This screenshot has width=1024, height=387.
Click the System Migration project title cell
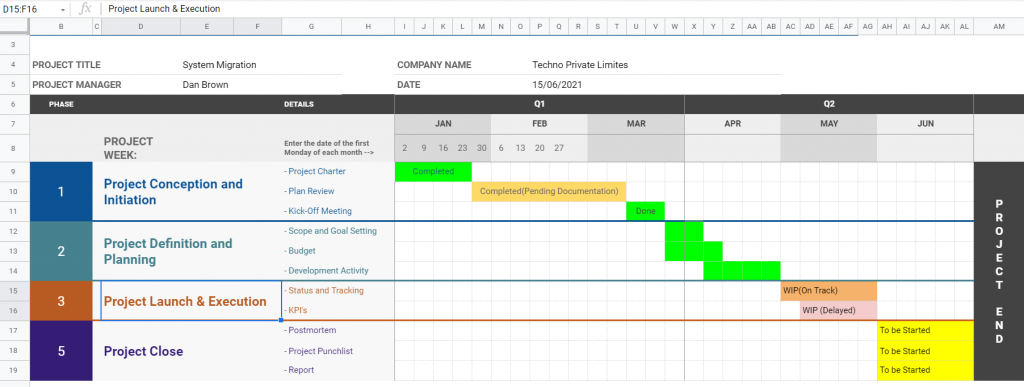[219, 65]
